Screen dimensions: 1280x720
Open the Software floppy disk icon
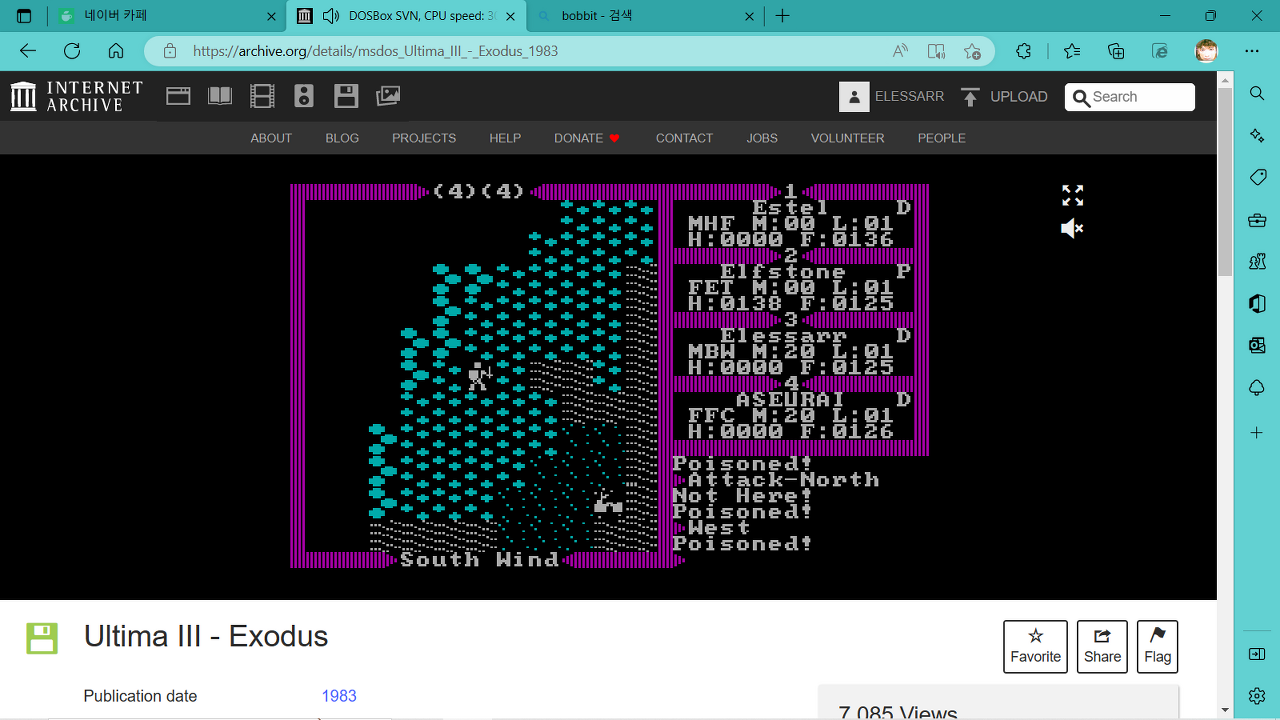346,96
